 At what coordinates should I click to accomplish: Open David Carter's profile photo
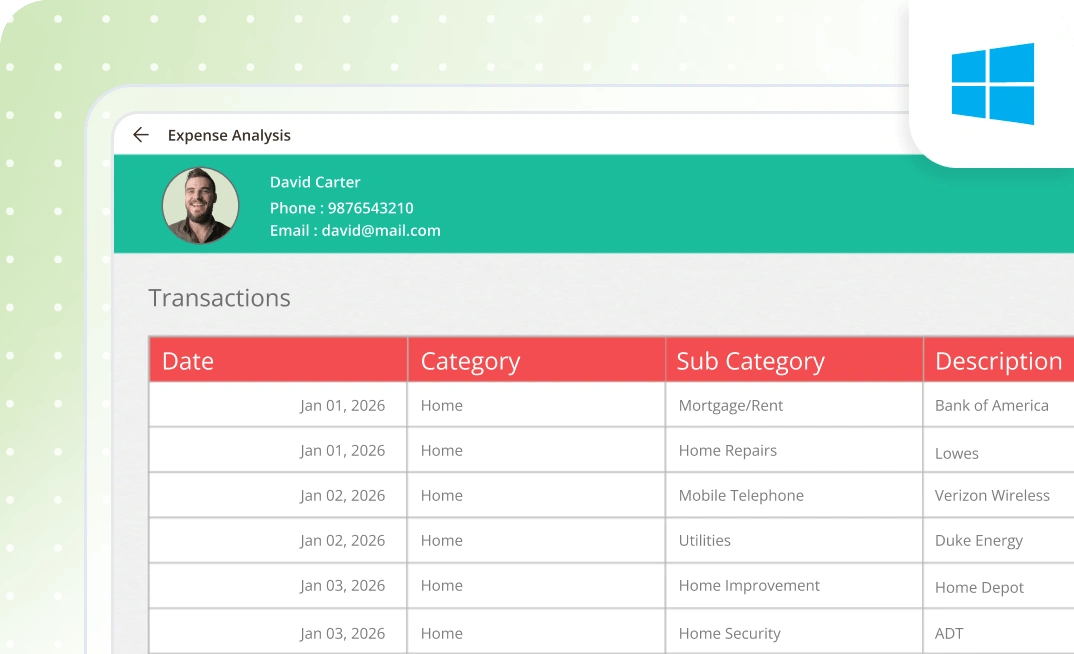click(200, 205)
